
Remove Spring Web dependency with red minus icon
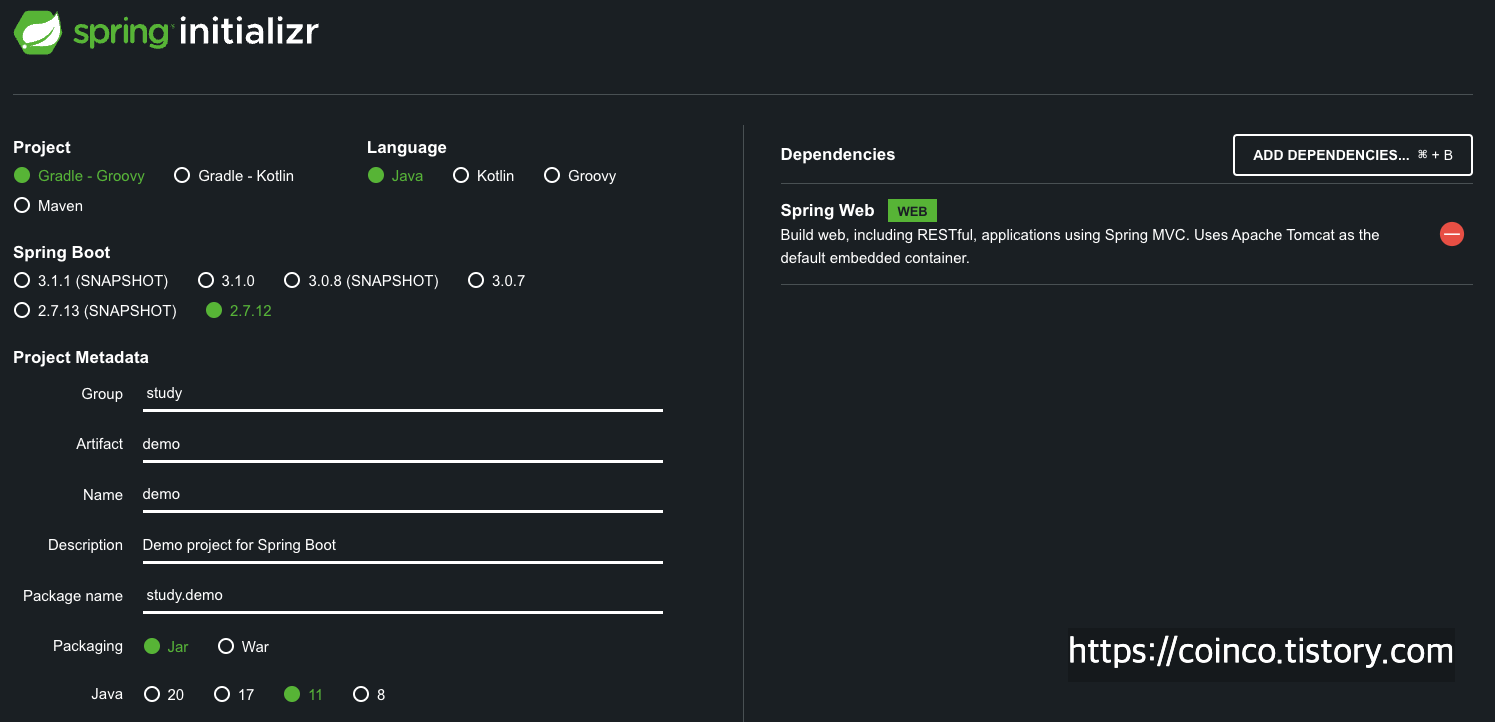[1451, 234]
